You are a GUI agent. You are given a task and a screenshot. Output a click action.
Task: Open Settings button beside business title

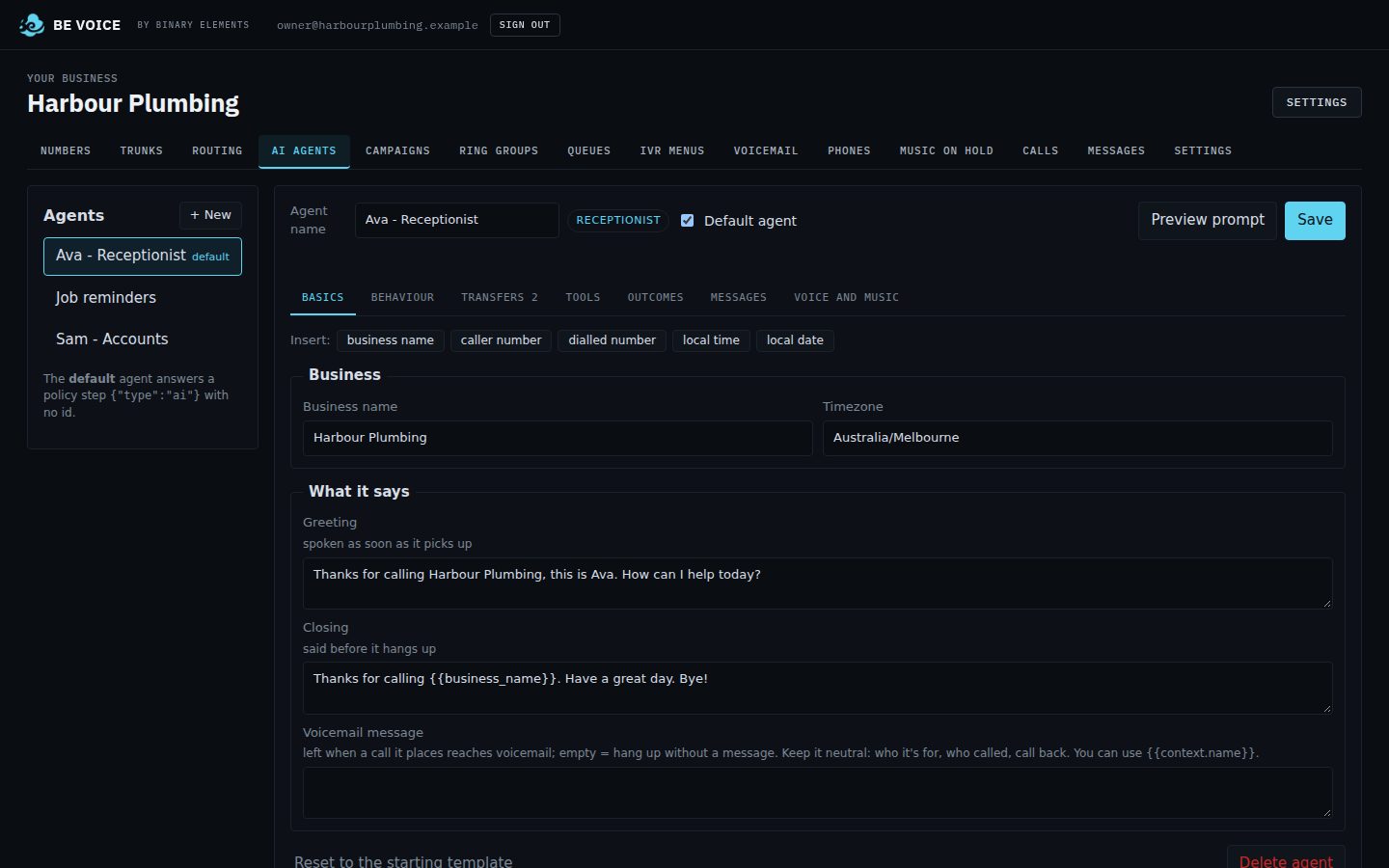1317,102
